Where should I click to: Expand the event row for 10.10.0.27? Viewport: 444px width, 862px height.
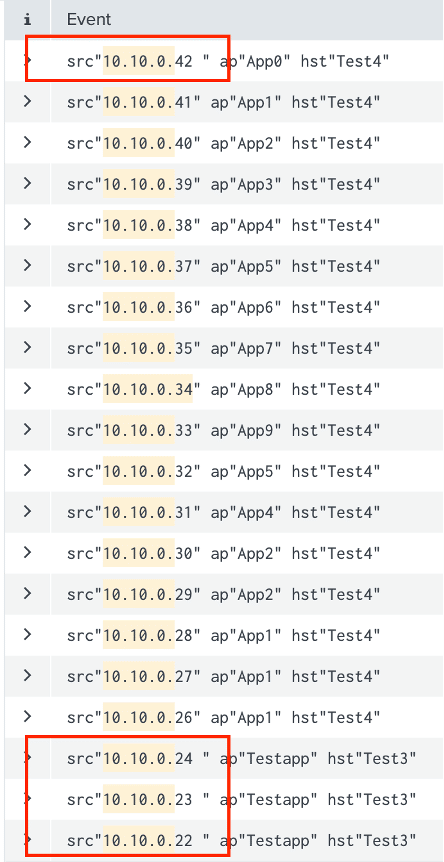click(27, 676)
